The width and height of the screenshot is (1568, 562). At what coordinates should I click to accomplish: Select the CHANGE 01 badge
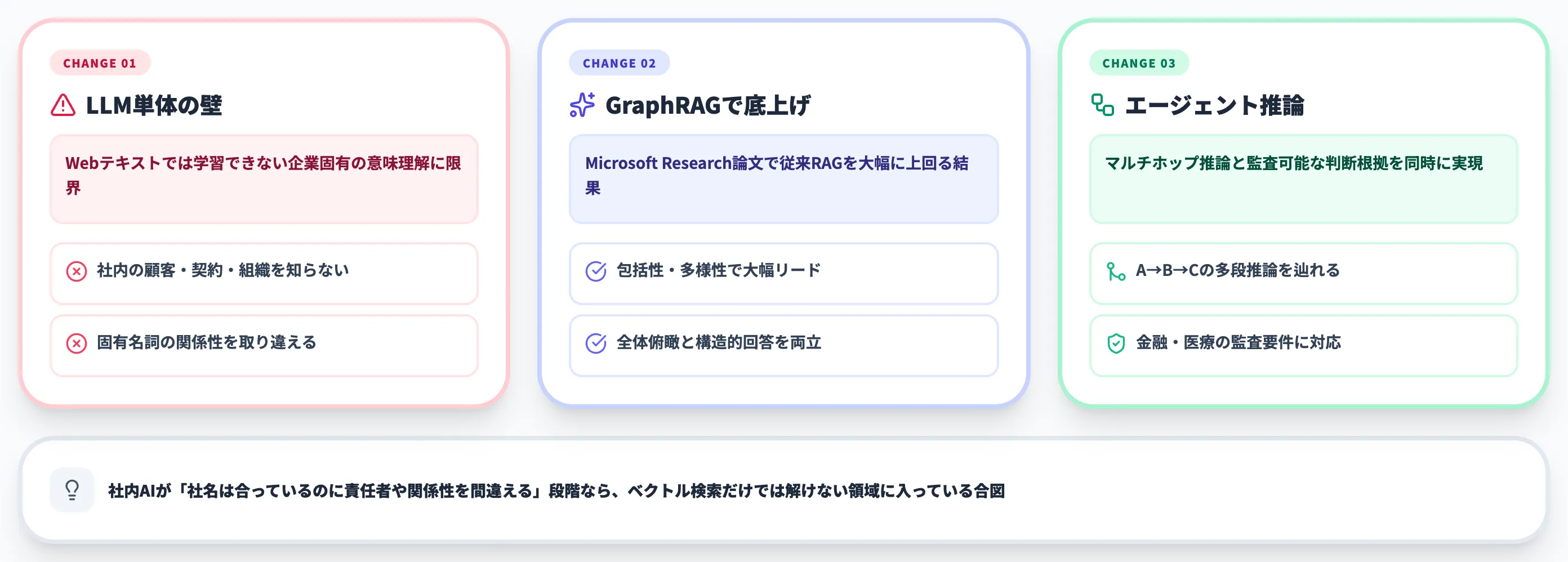pyautogui.click(x=100, y=63)
